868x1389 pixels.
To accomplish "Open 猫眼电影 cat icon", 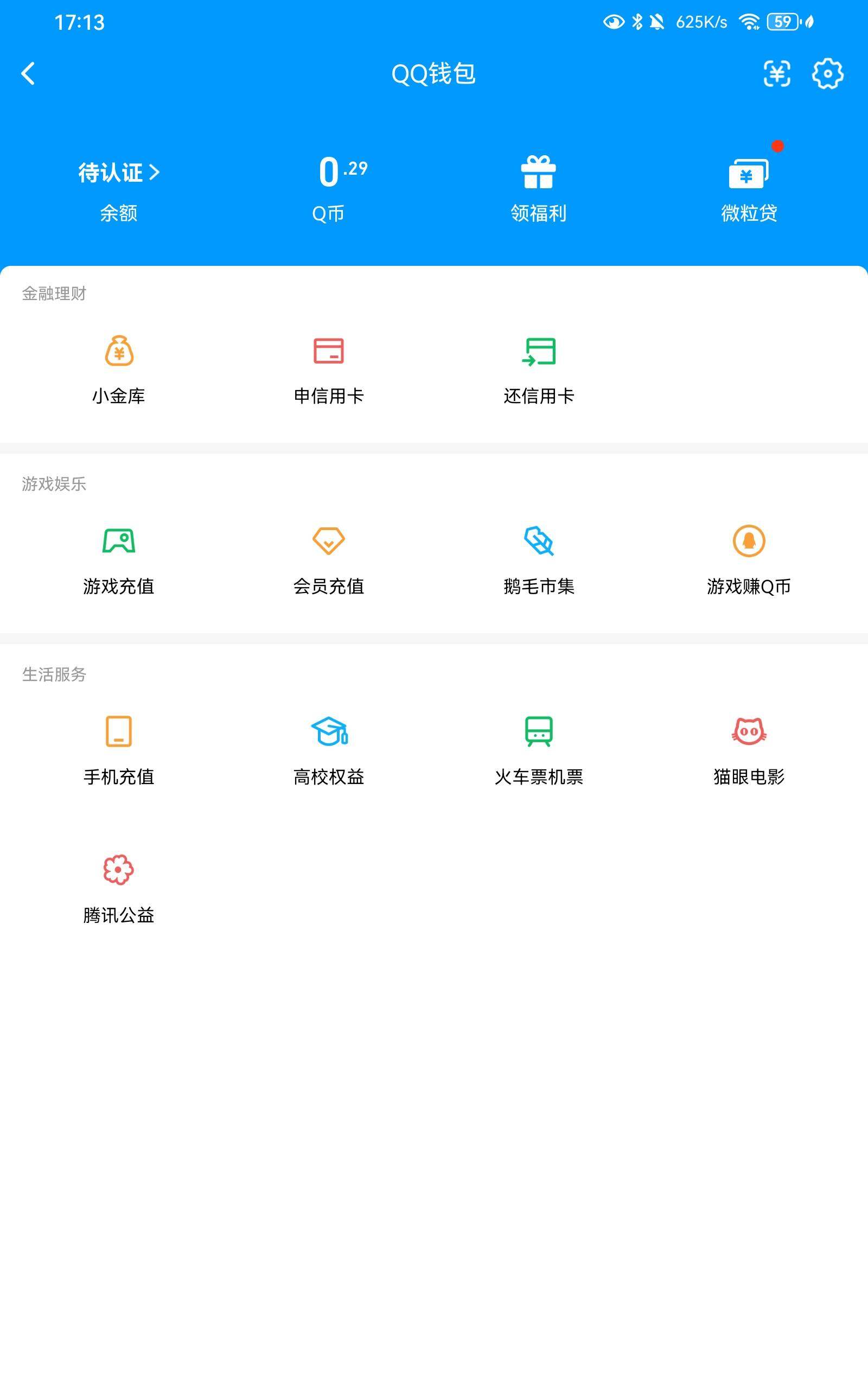I will [x=749, y=731].
